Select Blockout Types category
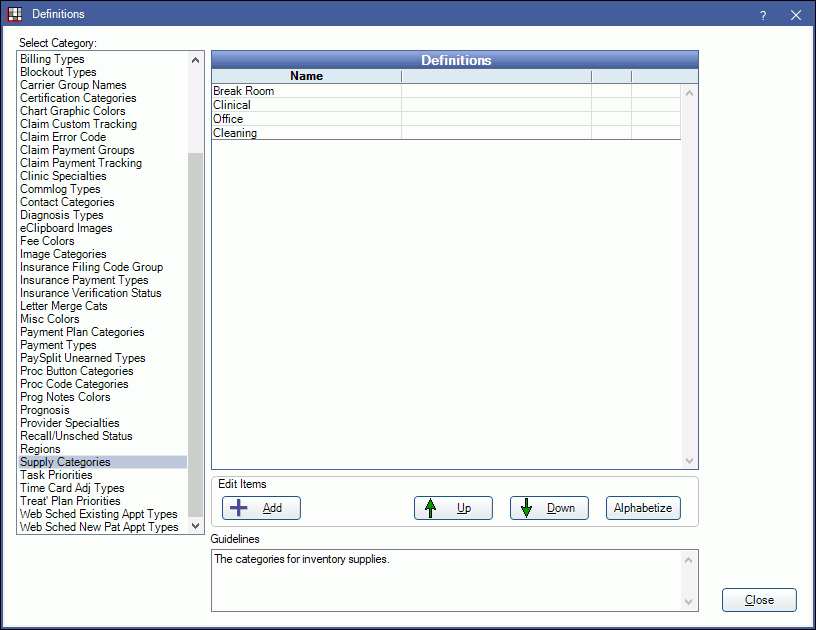This screenshot has width=816, height=630. [x=103, y=72]
